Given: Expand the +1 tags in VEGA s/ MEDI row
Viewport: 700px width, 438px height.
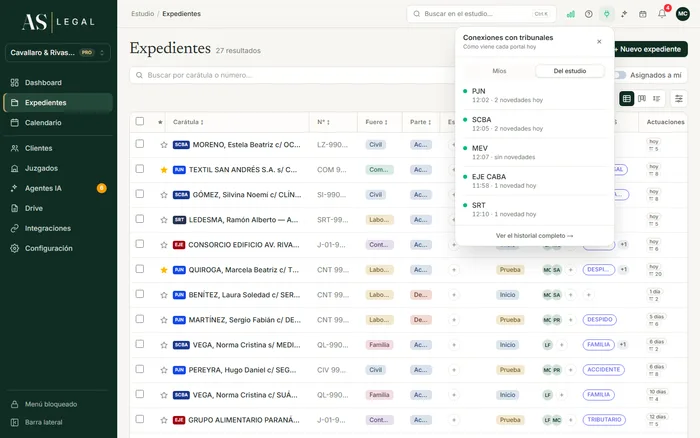Looking at the screenshot, I should pyautogui.click(x=623, y=345).
